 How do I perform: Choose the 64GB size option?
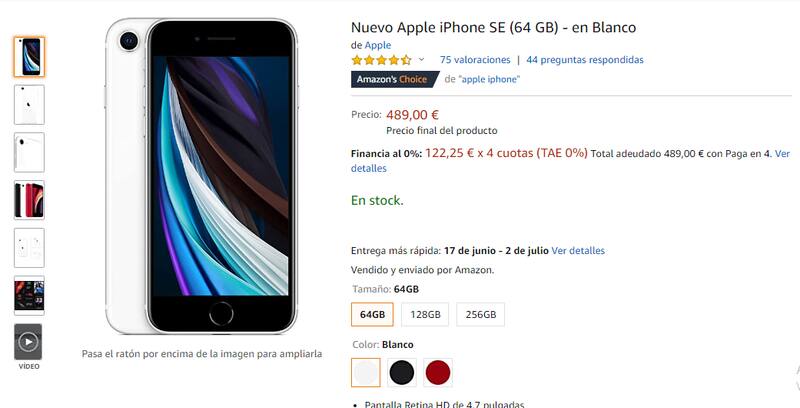[372, 315]
